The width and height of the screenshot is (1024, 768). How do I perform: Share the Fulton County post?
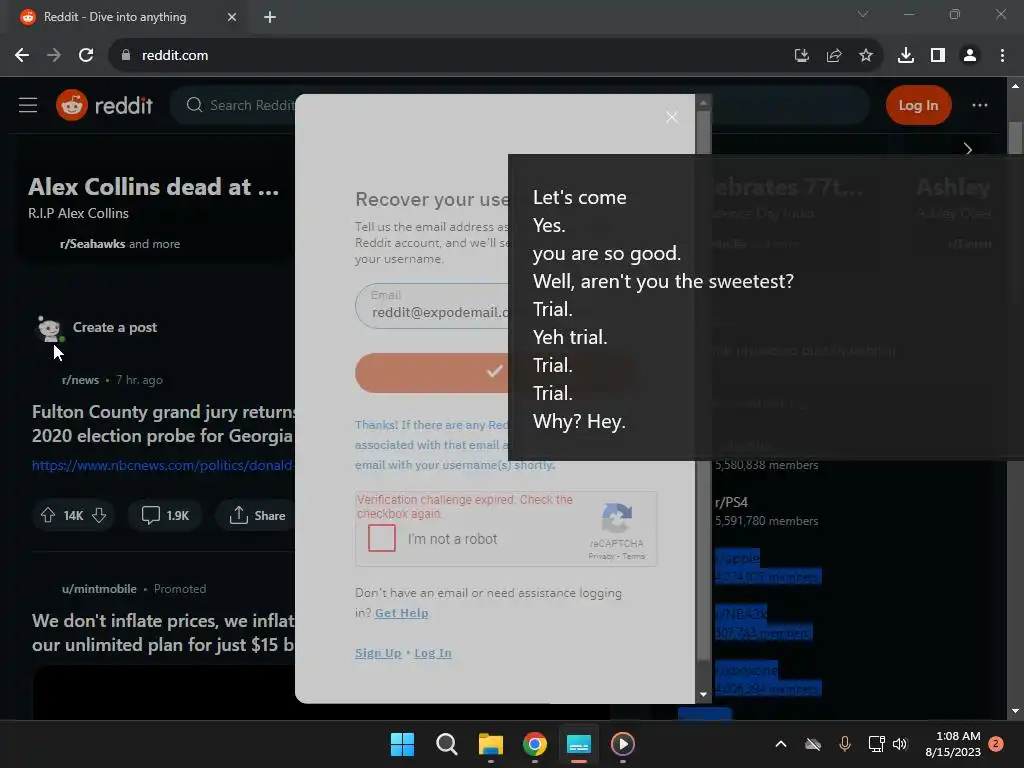(x=257, y=515)
